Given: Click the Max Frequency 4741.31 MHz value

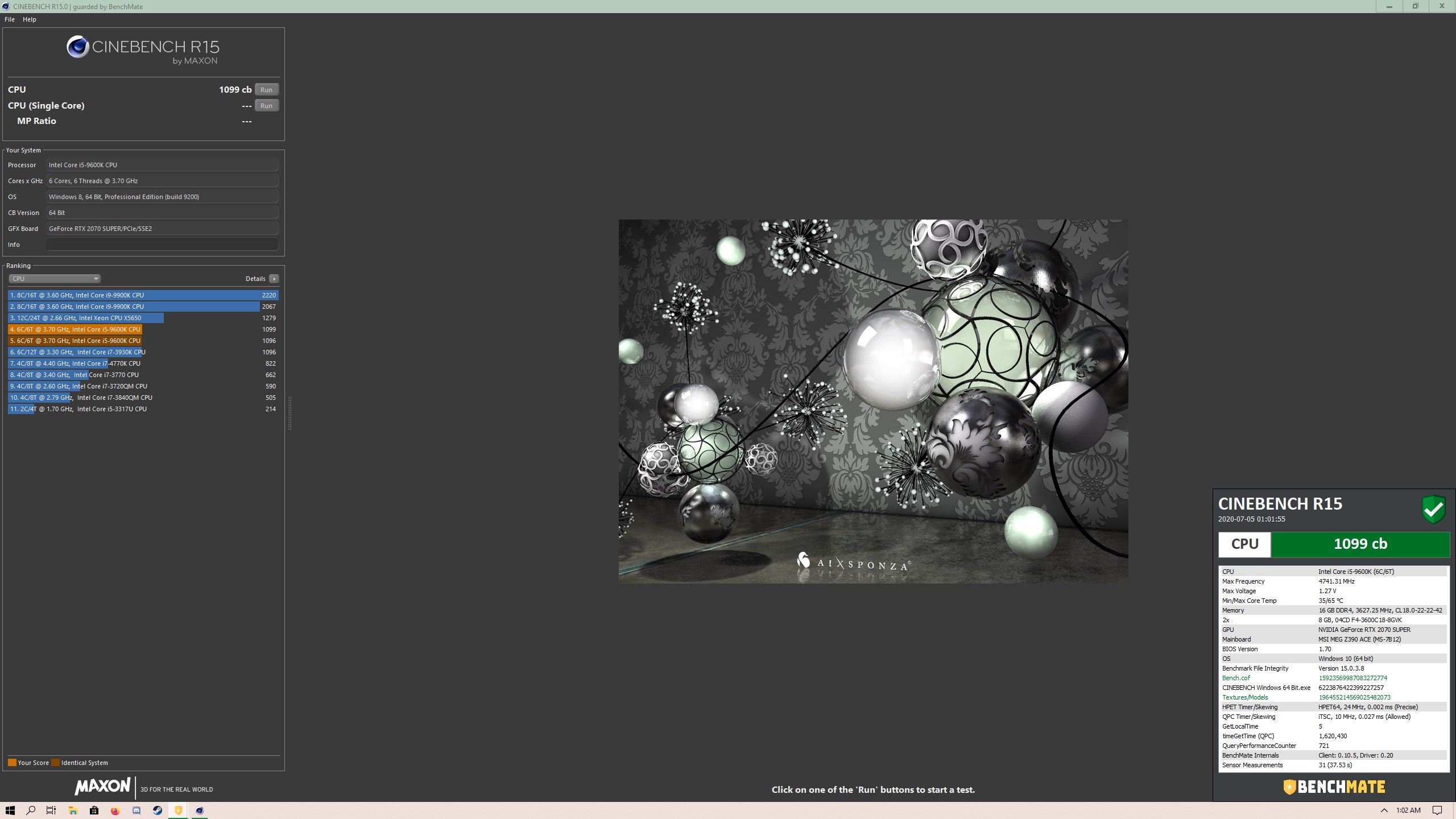Looking at the screenshot, I should (x=1337, y=581).
